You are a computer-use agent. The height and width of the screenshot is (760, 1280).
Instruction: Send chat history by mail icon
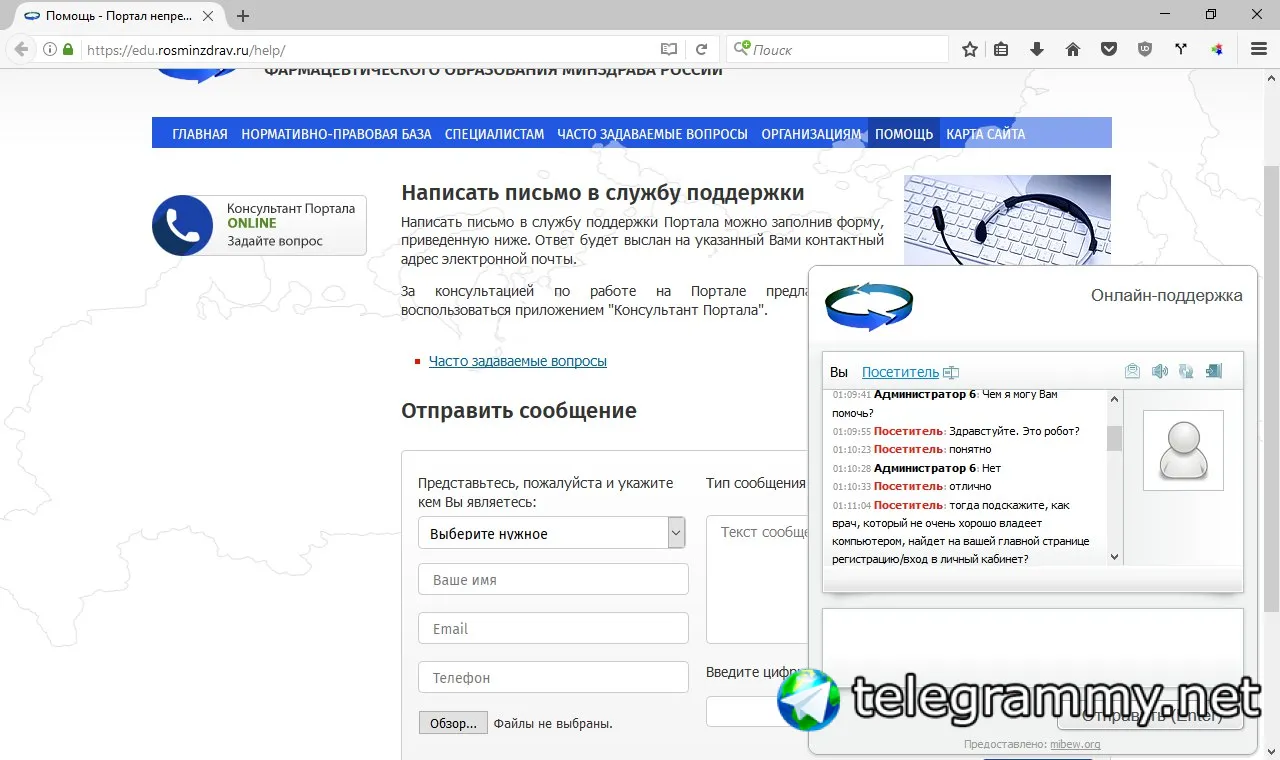[1132, 372]
